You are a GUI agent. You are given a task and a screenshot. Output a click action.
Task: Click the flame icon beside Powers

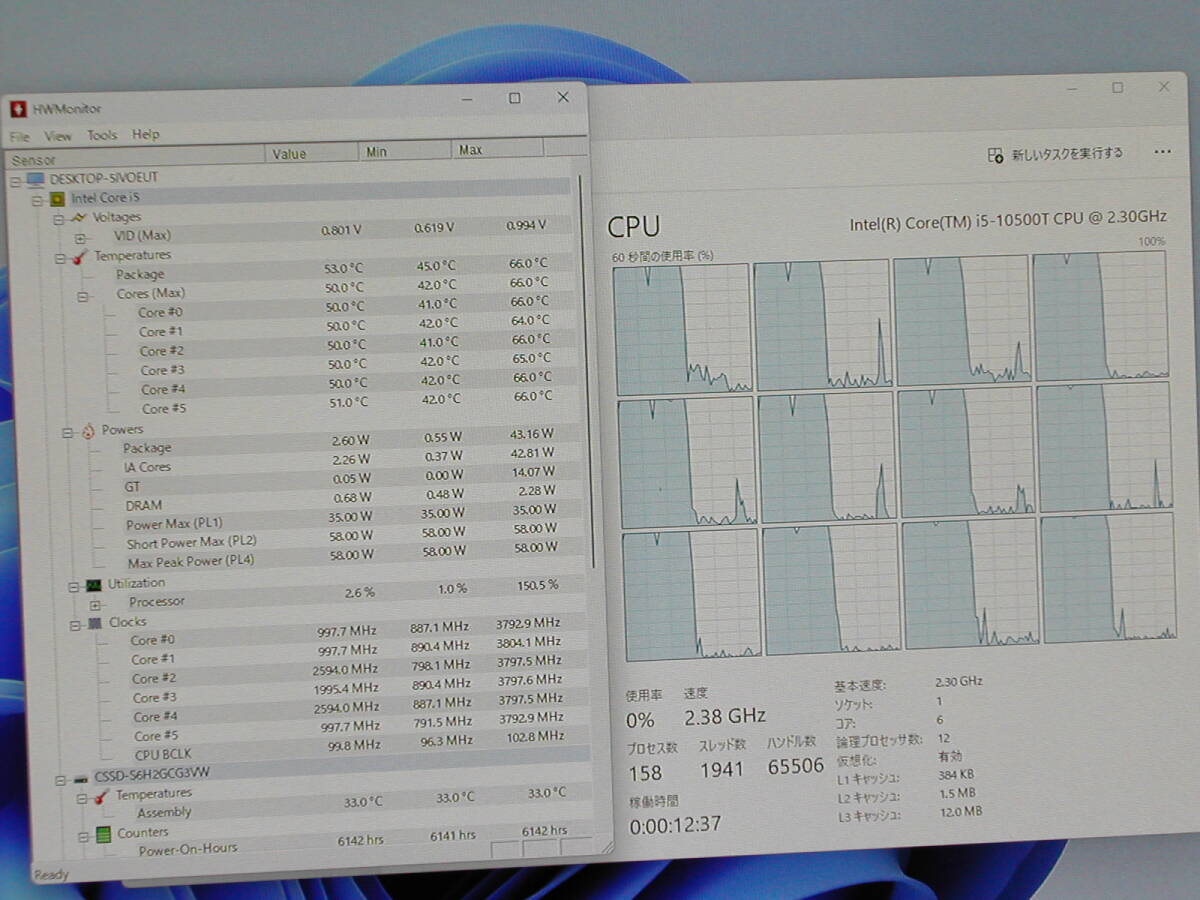pyautogui.click(x=88, y=431)
